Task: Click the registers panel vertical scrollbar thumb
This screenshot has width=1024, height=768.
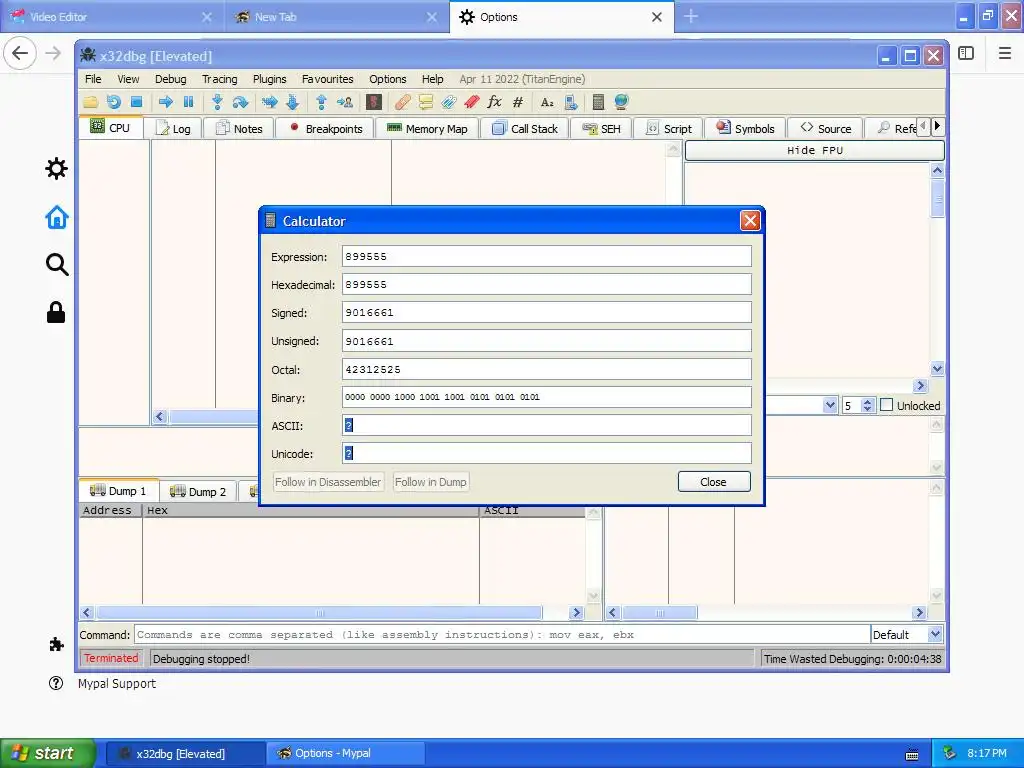Action: [938, 198]
